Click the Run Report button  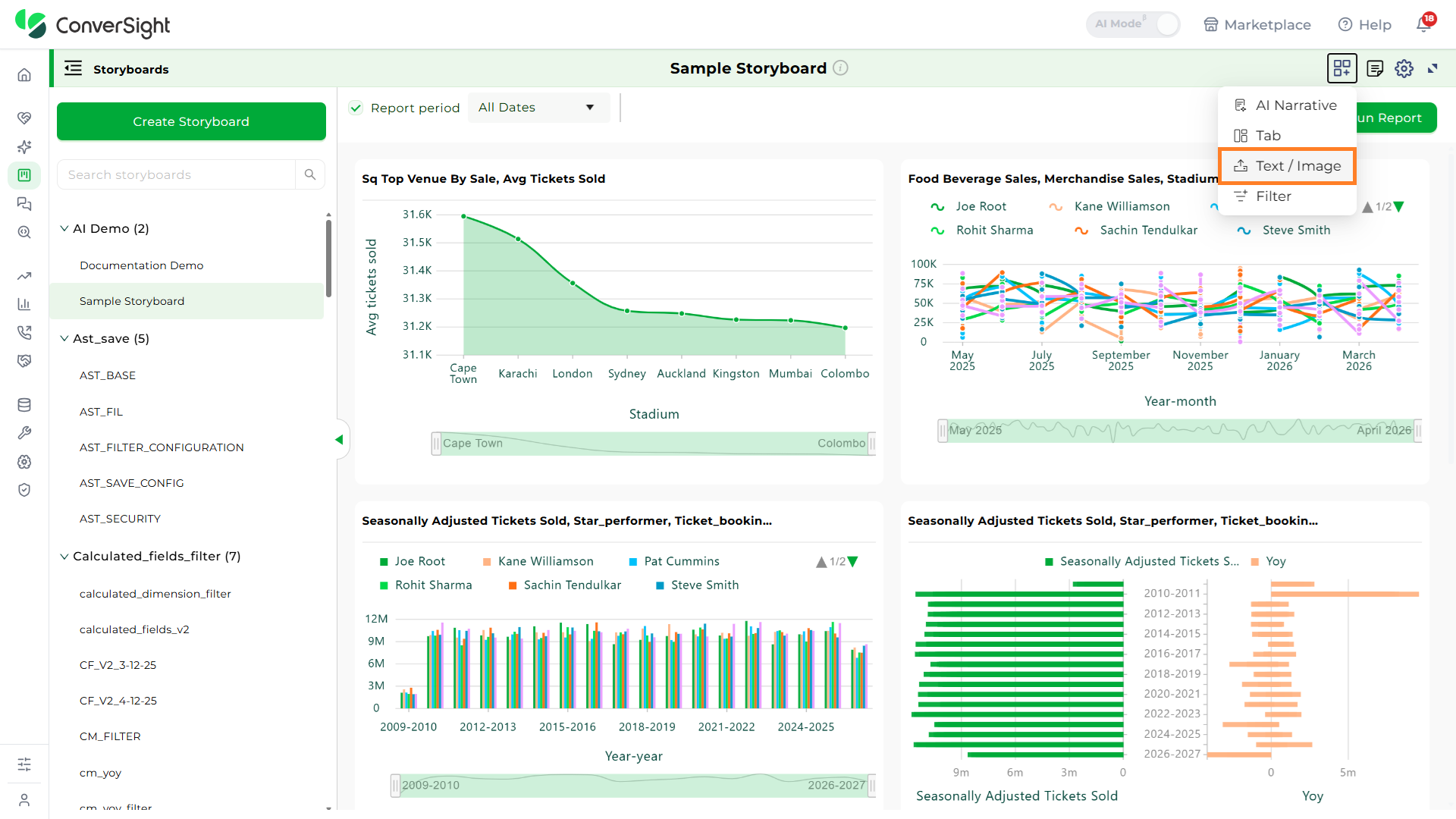coord(1395,118)
